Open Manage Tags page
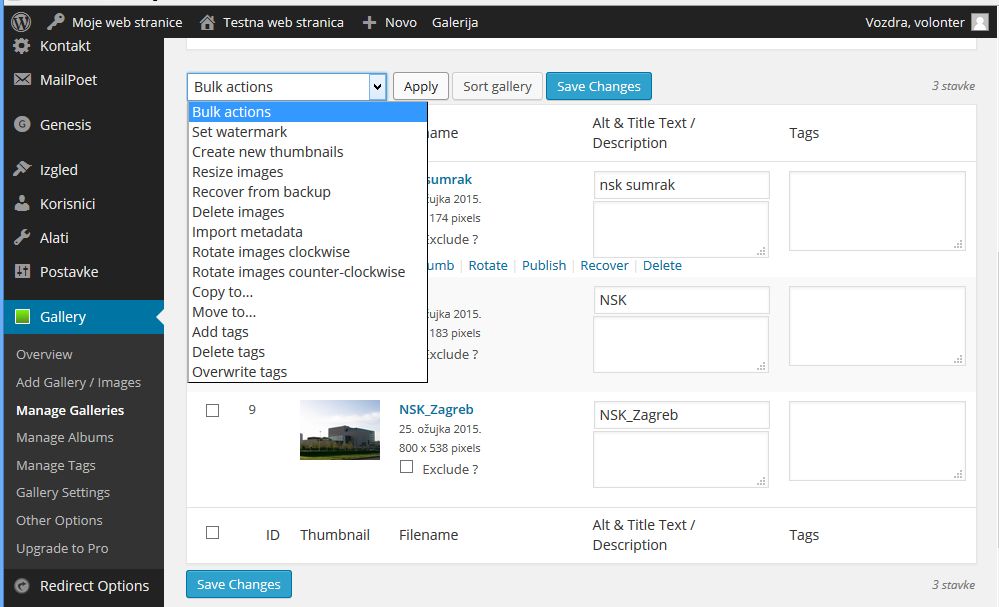Viewport: 999px width, 607px height. 56,466
